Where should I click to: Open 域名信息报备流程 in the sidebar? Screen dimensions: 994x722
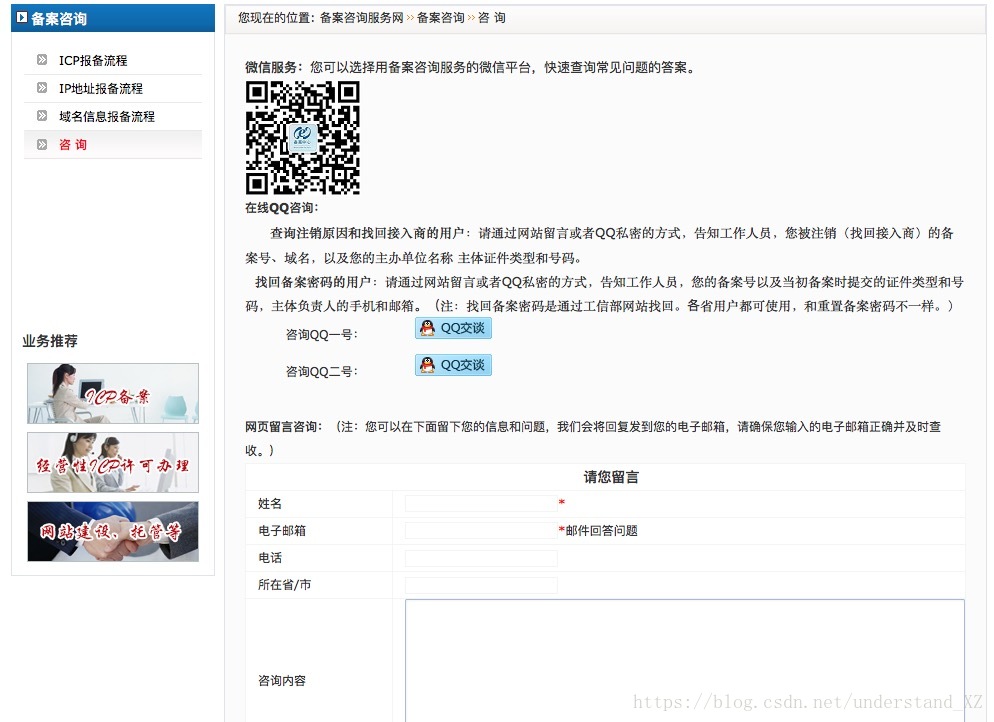pyautogui.click(x=106, y=116)
